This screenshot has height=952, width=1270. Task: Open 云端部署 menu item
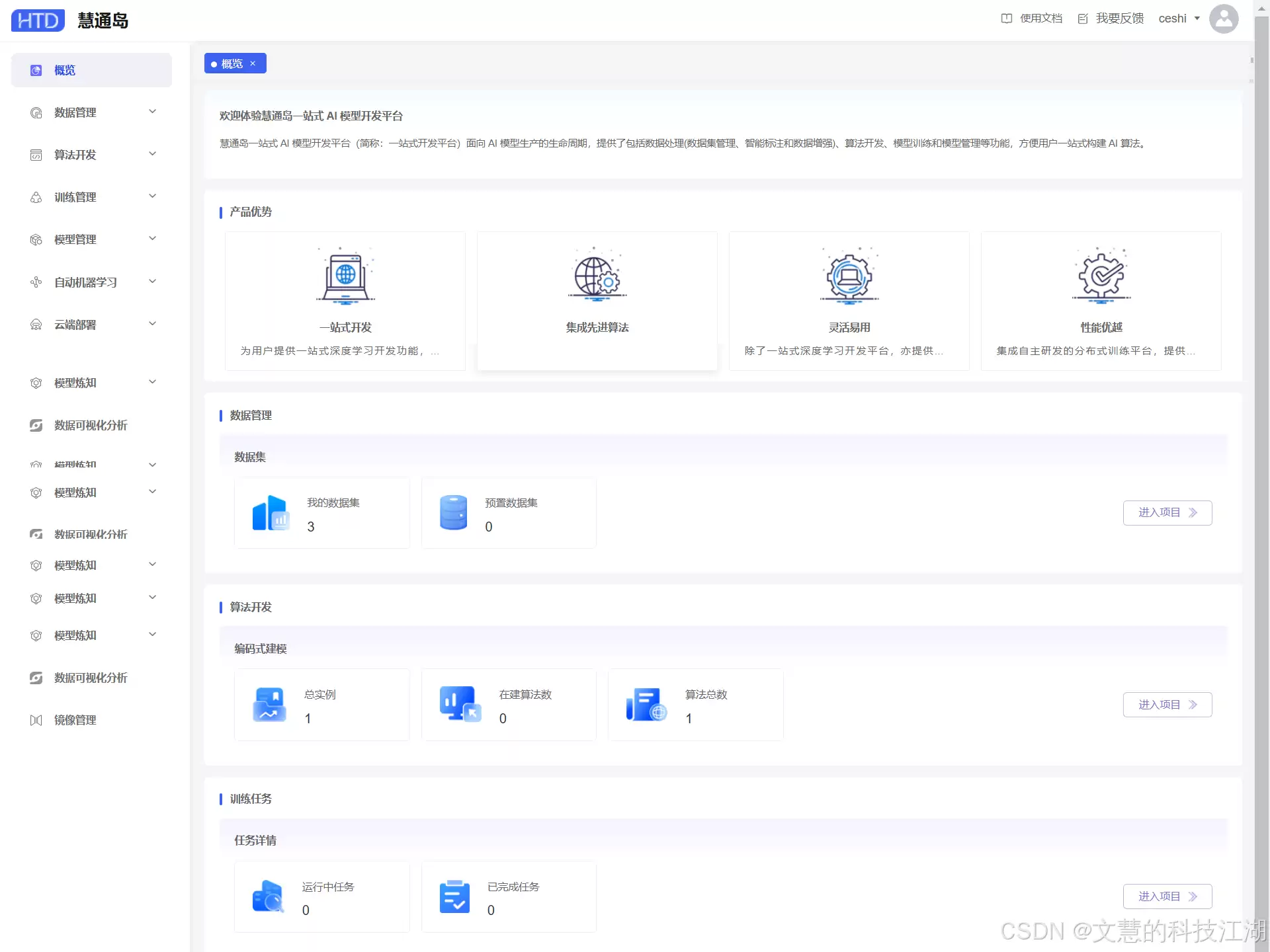coord(91,325)
